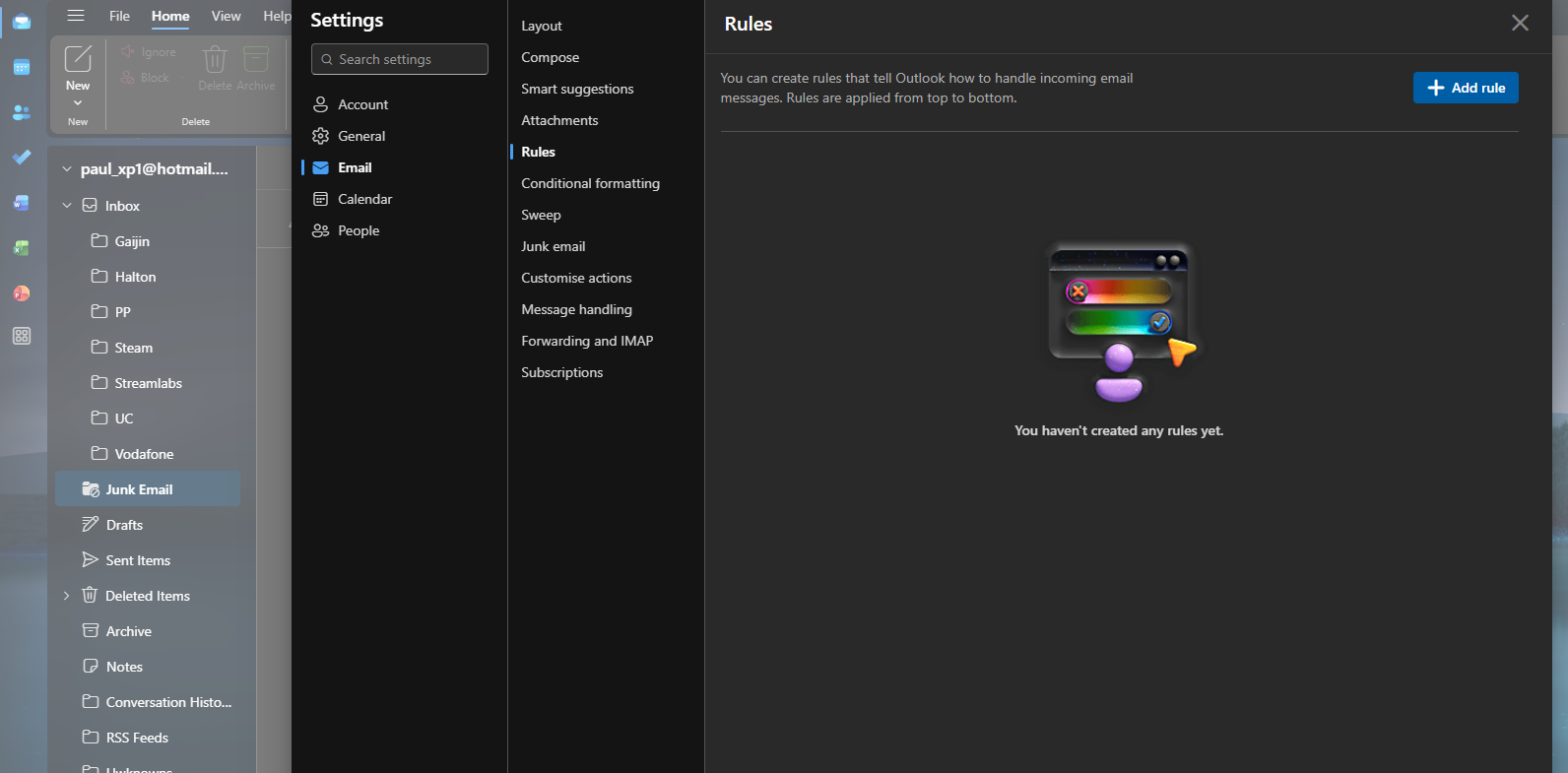Open the Sweep settings page
The width and height of the screenshot is (1568, 773).
coord(541,215)
